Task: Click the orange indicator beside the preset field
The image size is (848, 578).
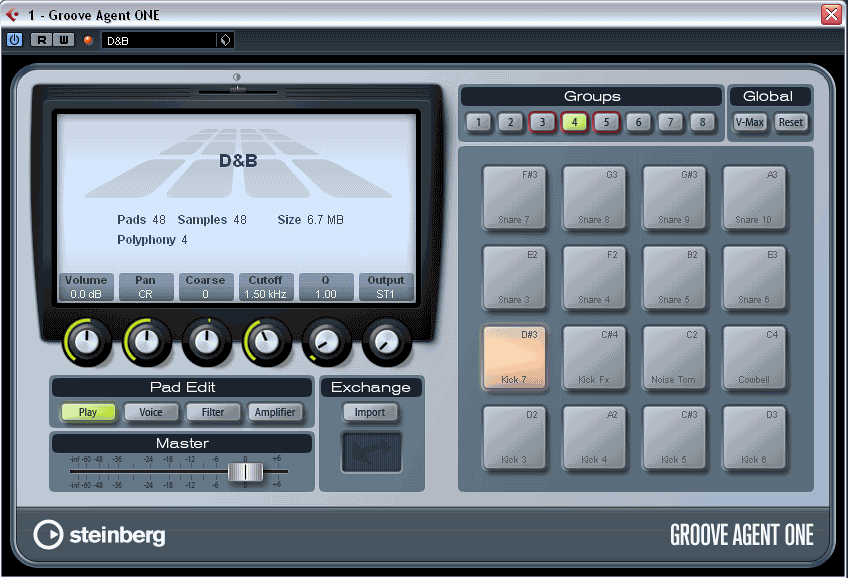Action: pos(88,40)
